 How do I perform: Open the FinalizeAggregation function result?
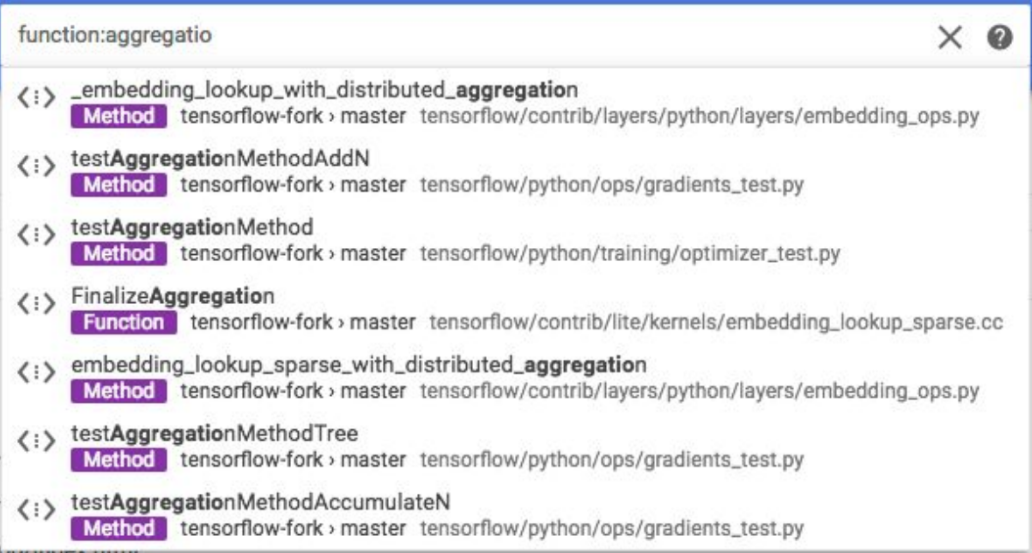click(173, 296)
